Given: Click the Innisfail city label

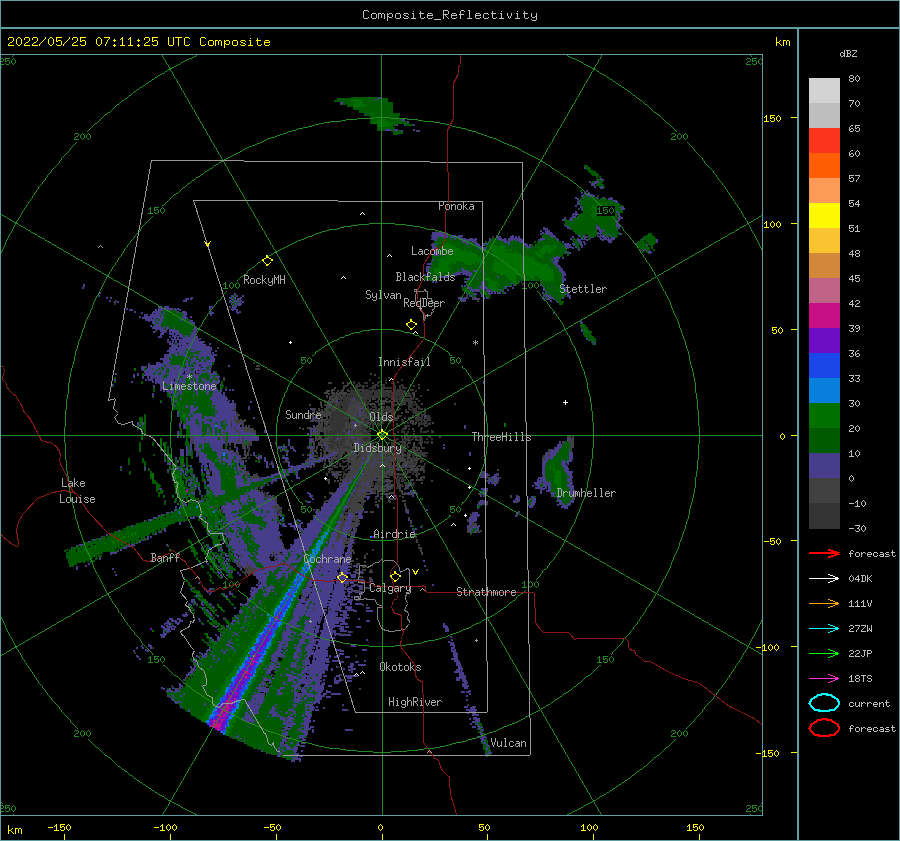Looking at the screenshot, I should 404,362.
